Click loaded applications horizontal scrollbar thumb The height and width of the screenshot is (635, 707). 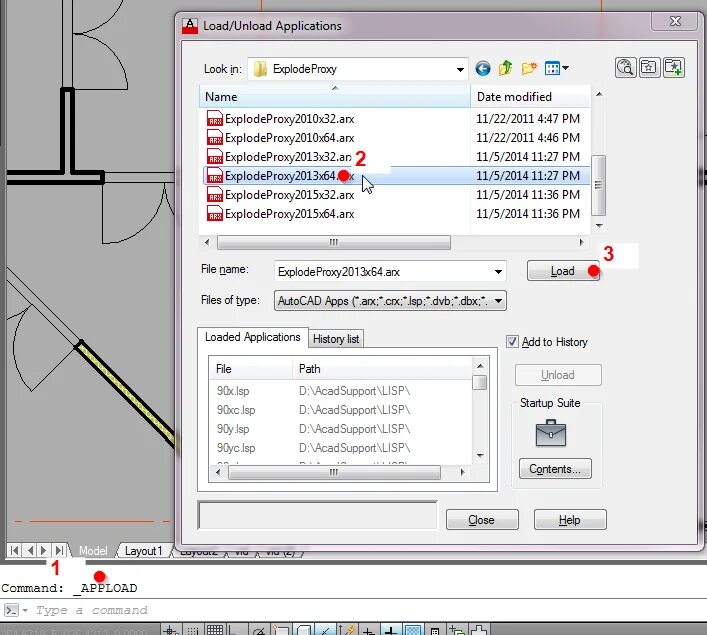point(334,472)
